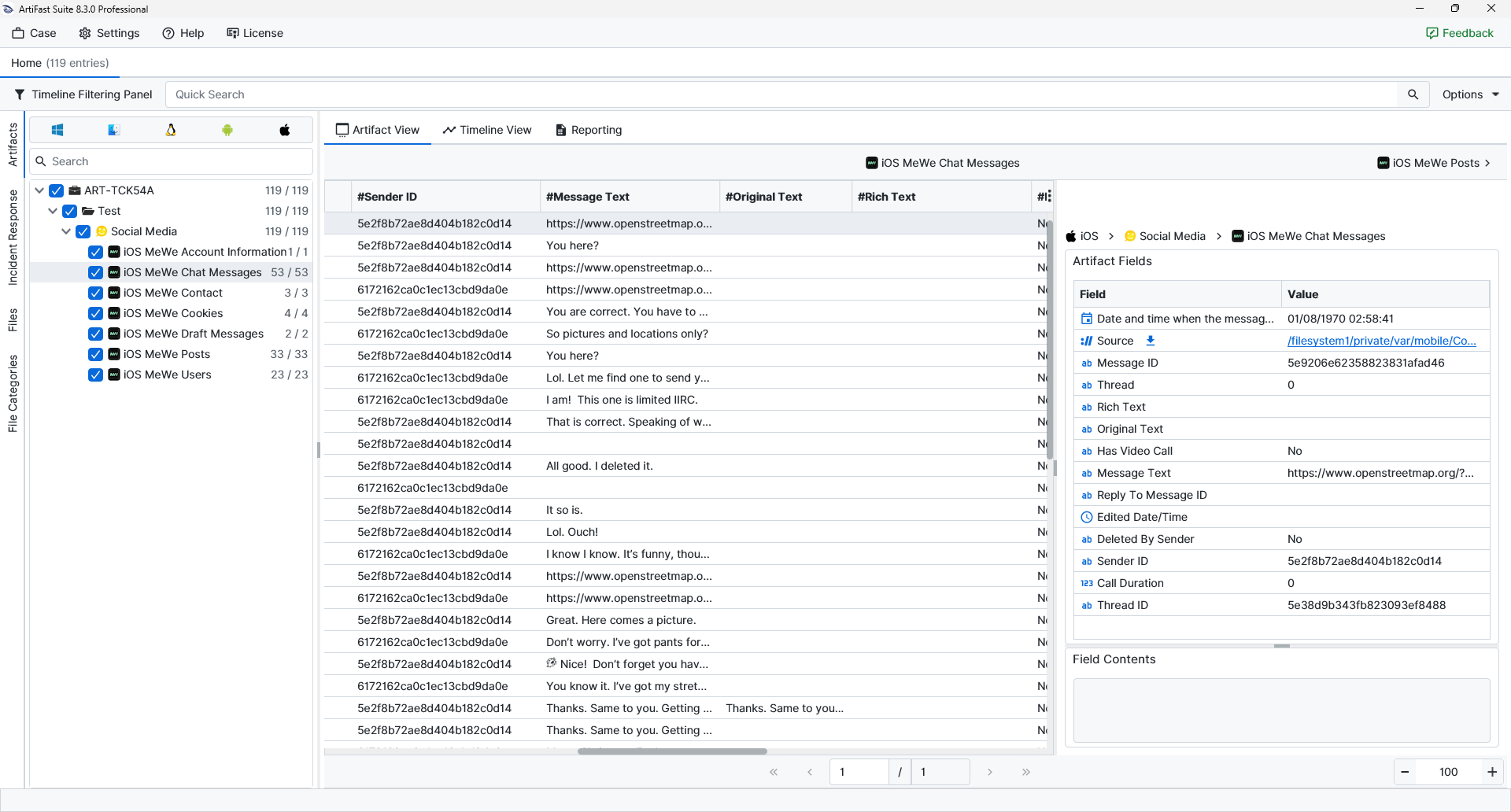The image size is (1511, 812).
Task: Open the table column options menu icon
Action: pyautogui.click(x=1049, y=196)
